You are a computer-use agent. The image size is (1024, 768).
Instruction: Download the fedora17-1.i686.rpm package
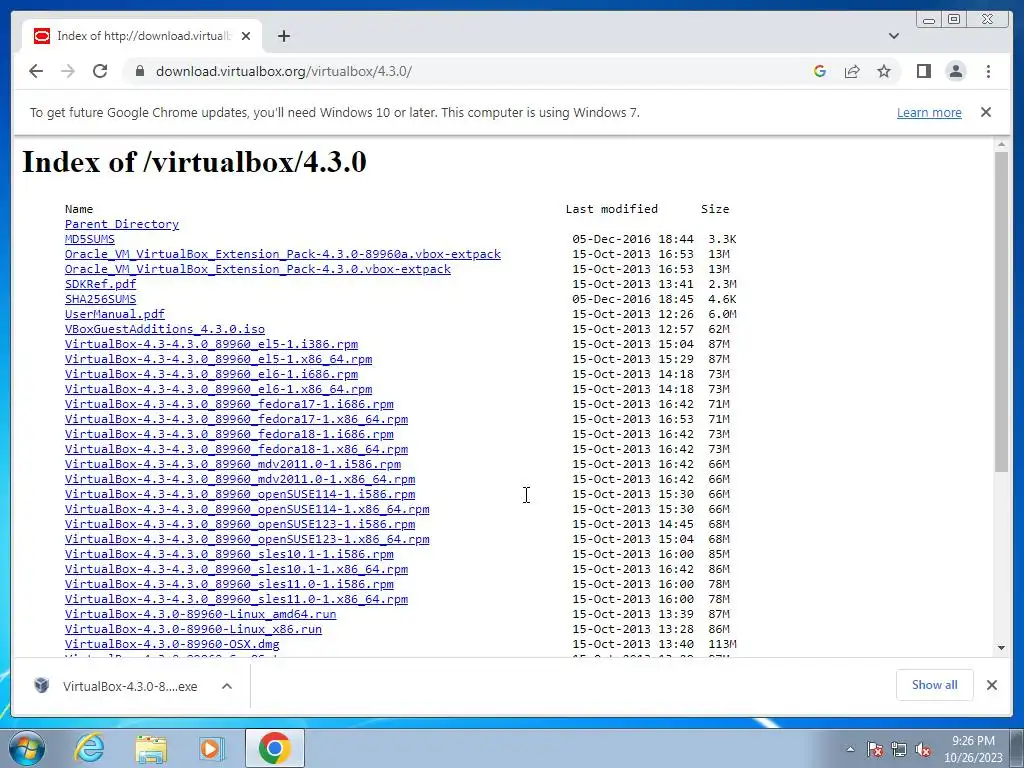click(x=229, y=404)
